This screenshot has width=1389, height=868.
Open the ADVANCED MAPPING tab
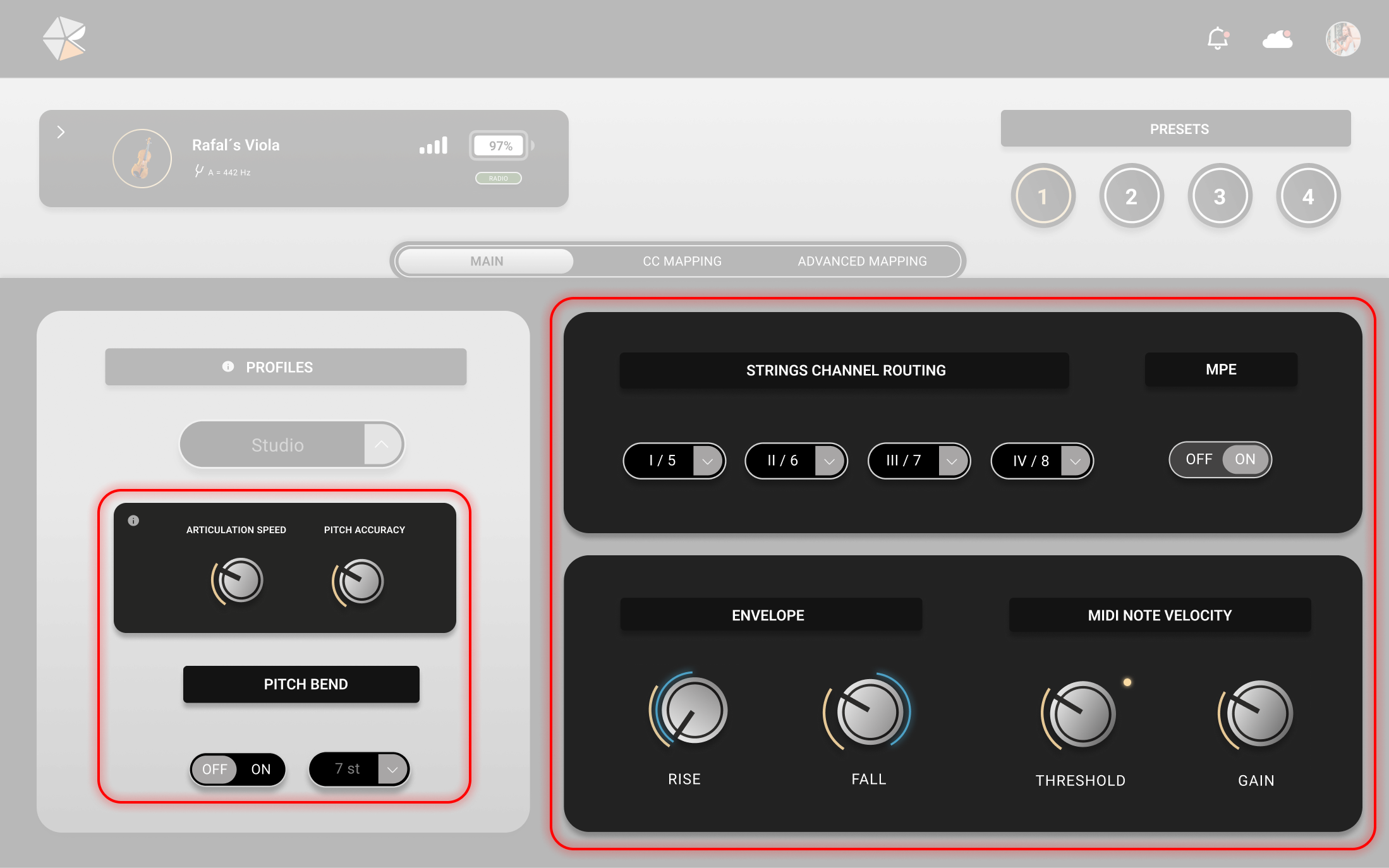(862, 261)
